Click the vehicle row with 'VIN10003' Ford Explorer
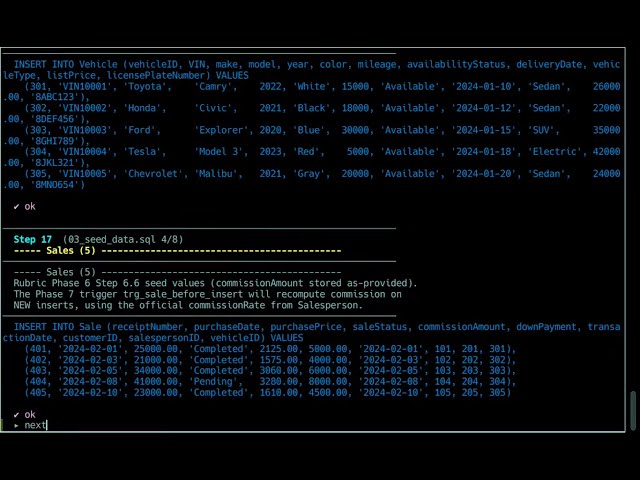Screen dimensions: 640x480 [x=311, y=136]
